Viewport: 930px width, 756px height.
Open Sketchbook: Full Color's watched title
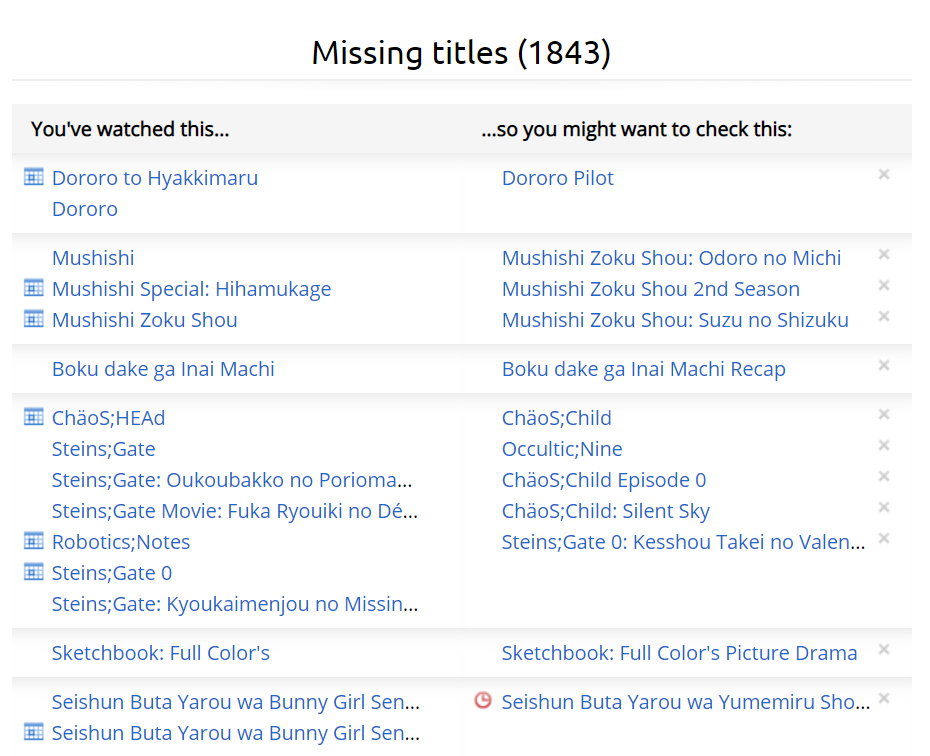[x=161, y=653]
